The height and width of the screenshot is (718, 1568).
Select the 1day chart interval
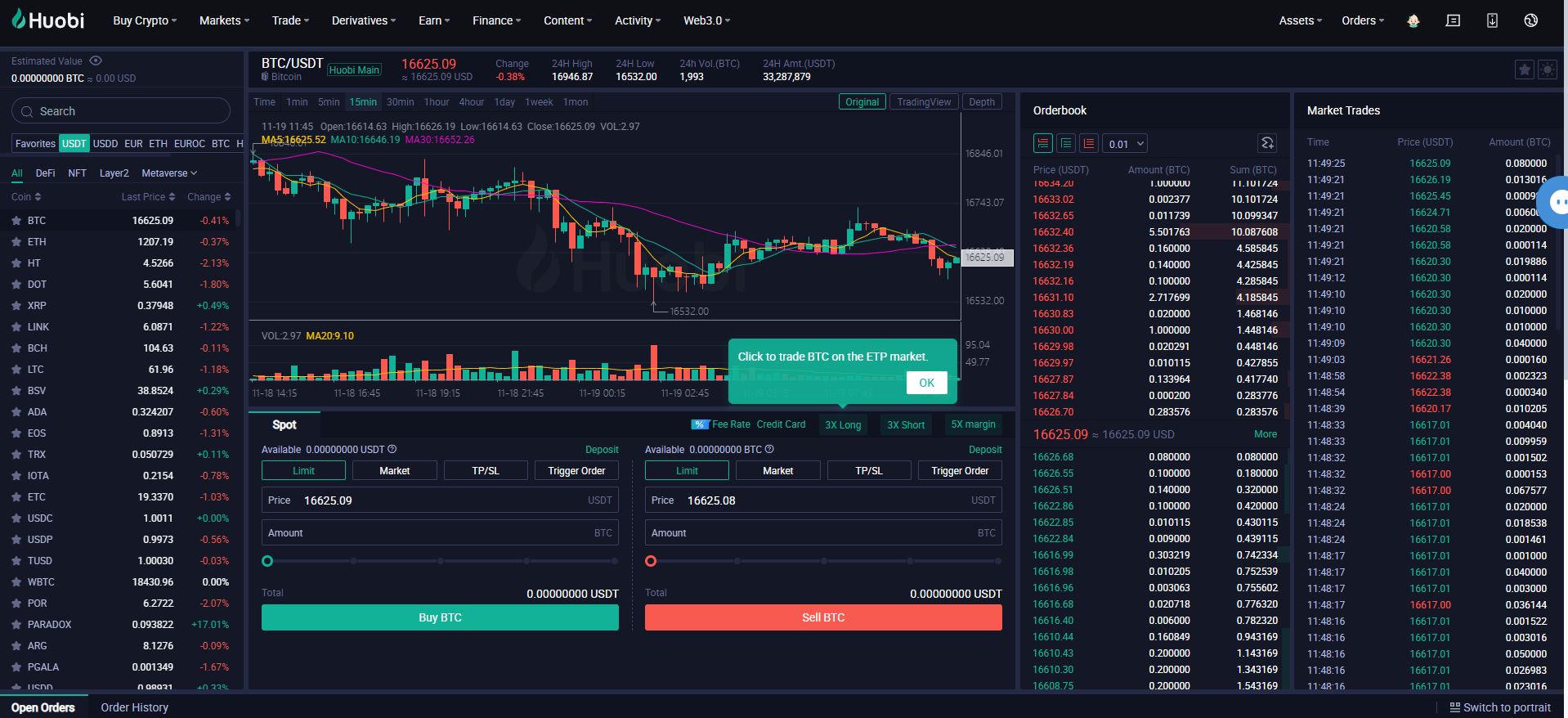point(504,102)
